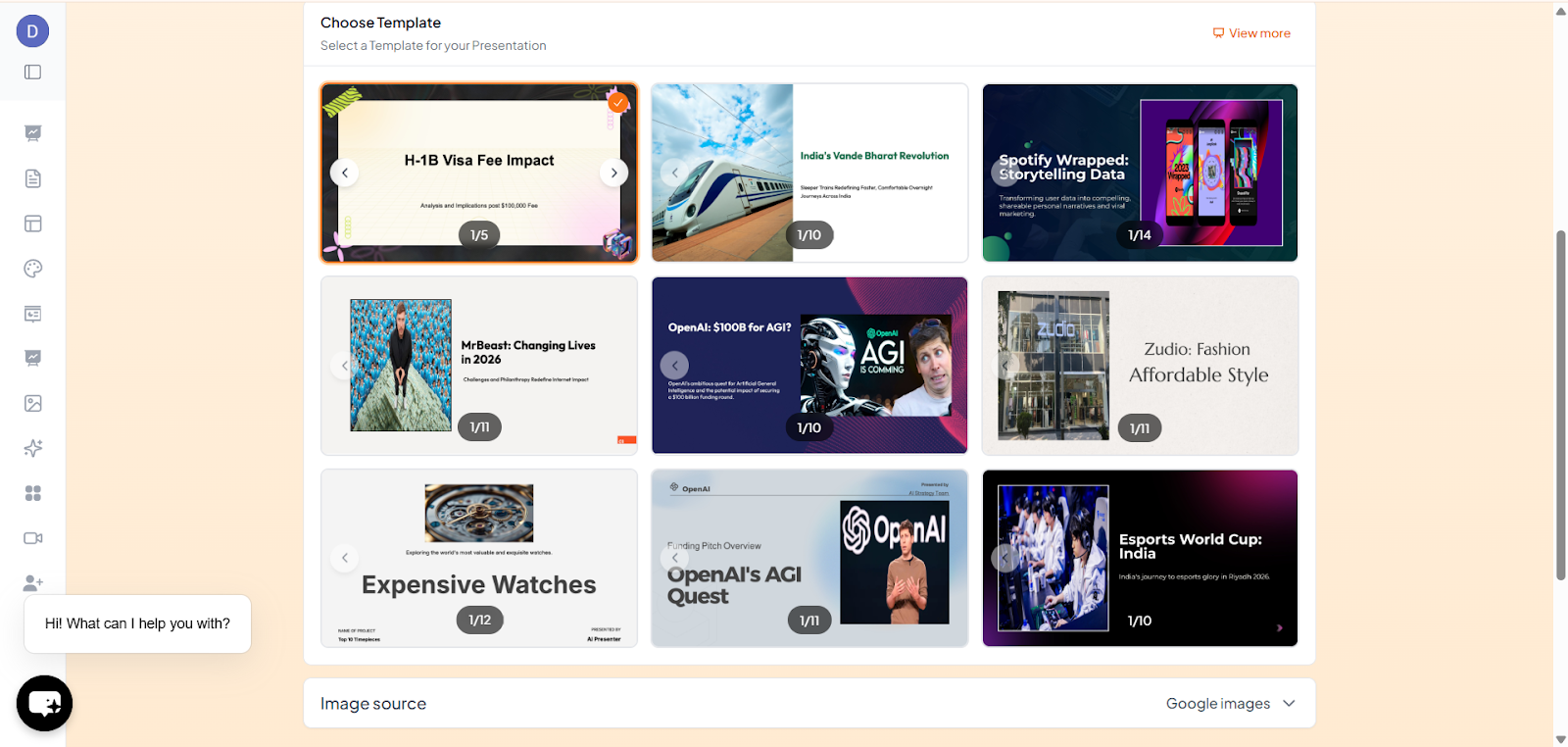Open the AI sparkles icon in sidebar
This screenshot has height=747, width=1568.
(x=32, y=448)
